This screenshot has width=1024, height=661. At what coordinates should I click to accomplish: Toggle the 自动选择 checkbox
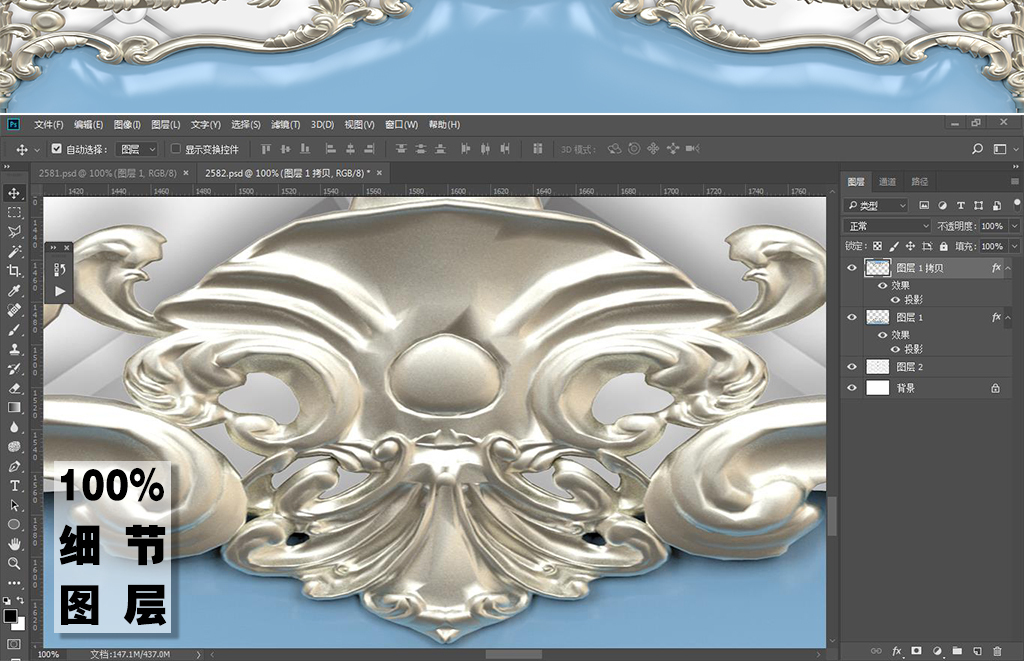pyautogui.click(x=56, y=149)
